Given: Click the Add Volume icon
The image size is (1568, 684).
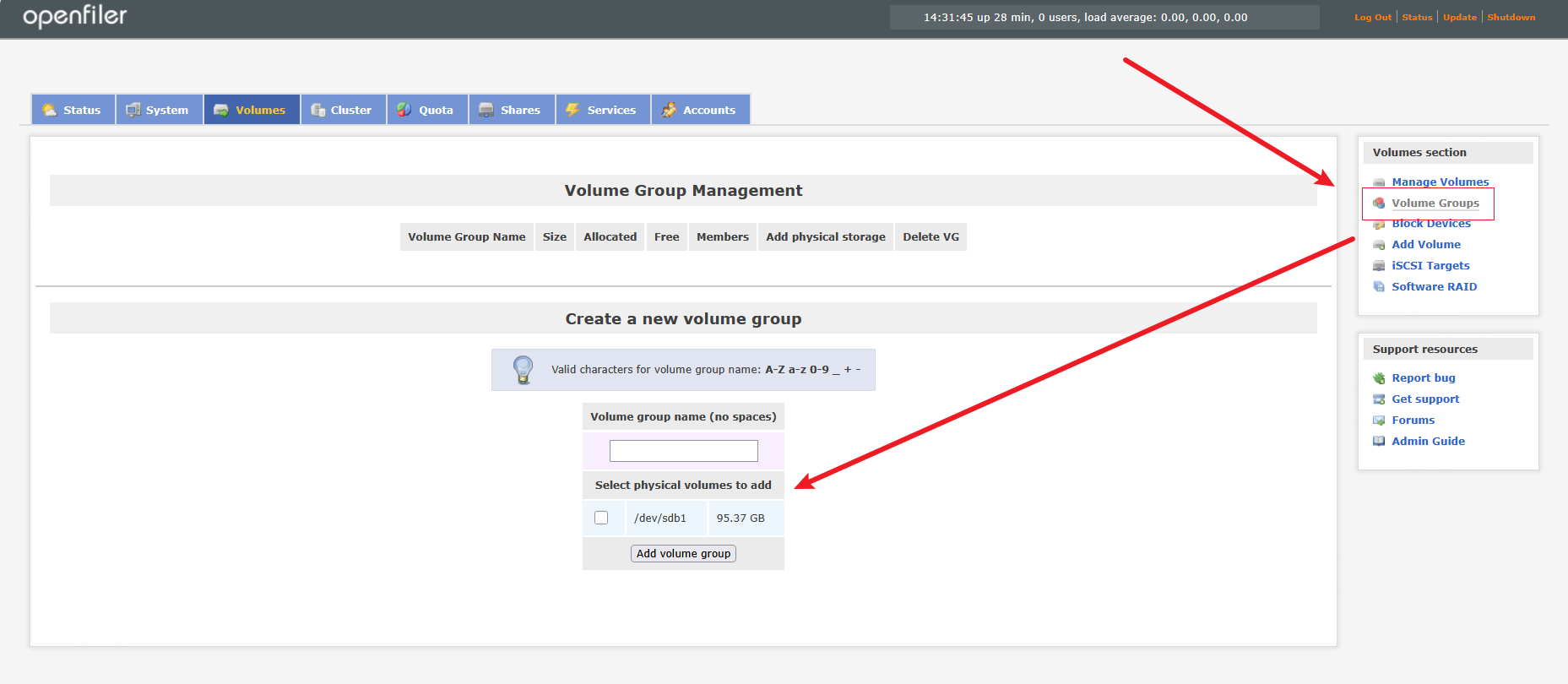Looking at the screenshot, I should (1379, 245).
